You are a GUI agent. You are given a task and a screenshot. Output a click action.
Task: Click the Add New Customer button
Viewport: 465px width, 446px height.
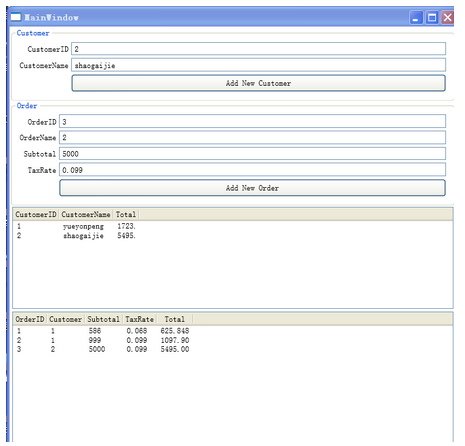coord(258,83)
